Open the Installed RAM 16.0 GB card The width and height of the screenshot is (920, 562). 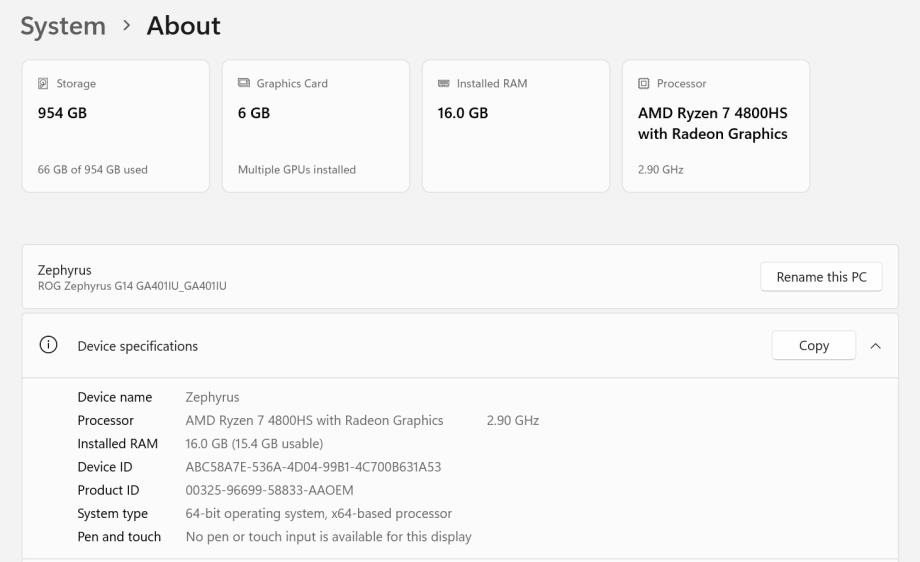[516, 126]
